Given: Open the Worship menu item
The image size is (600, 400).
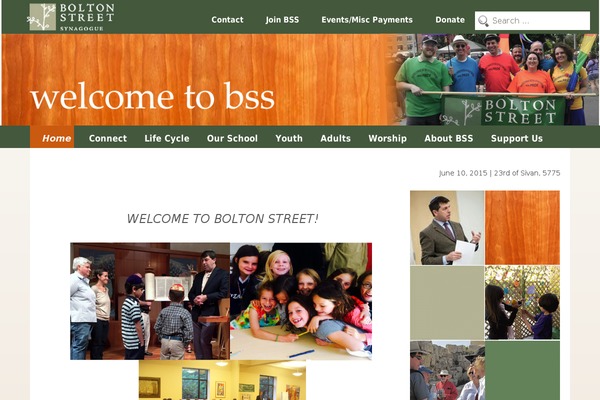Looking at the screenshot, I should [x=388, y=138].
